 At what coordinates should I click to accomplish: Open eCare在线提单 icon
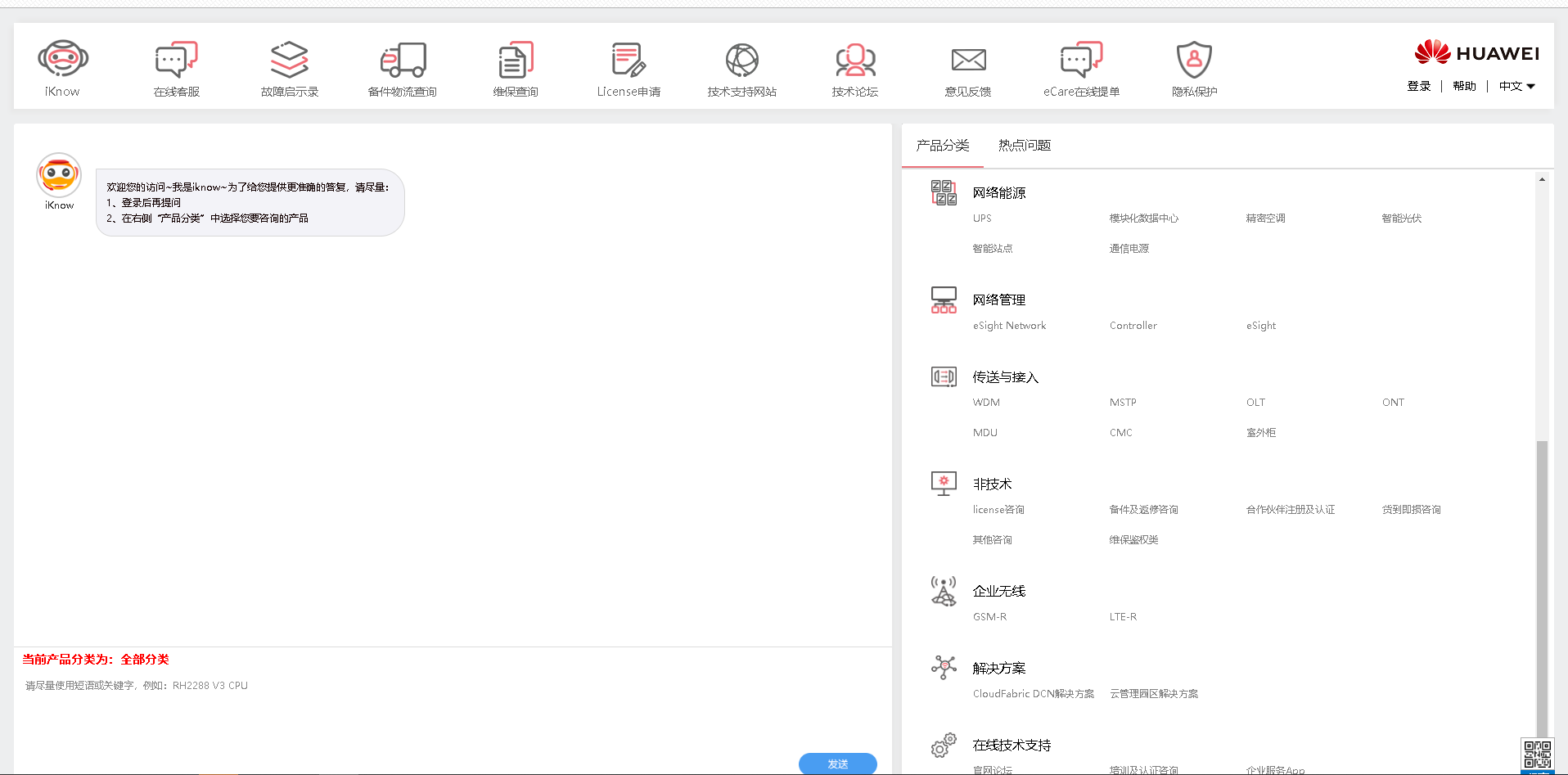coord(1082,59)
